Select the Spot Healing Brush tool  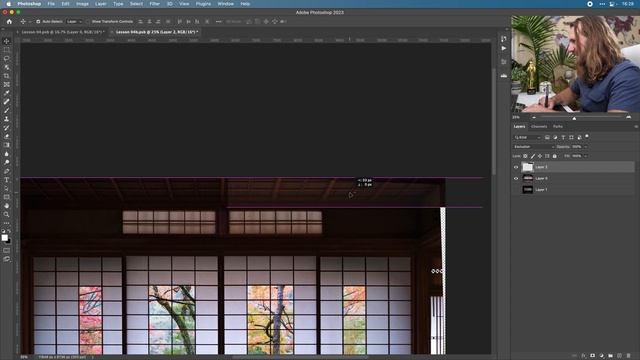pyautogui.click(x=7, y=102)
